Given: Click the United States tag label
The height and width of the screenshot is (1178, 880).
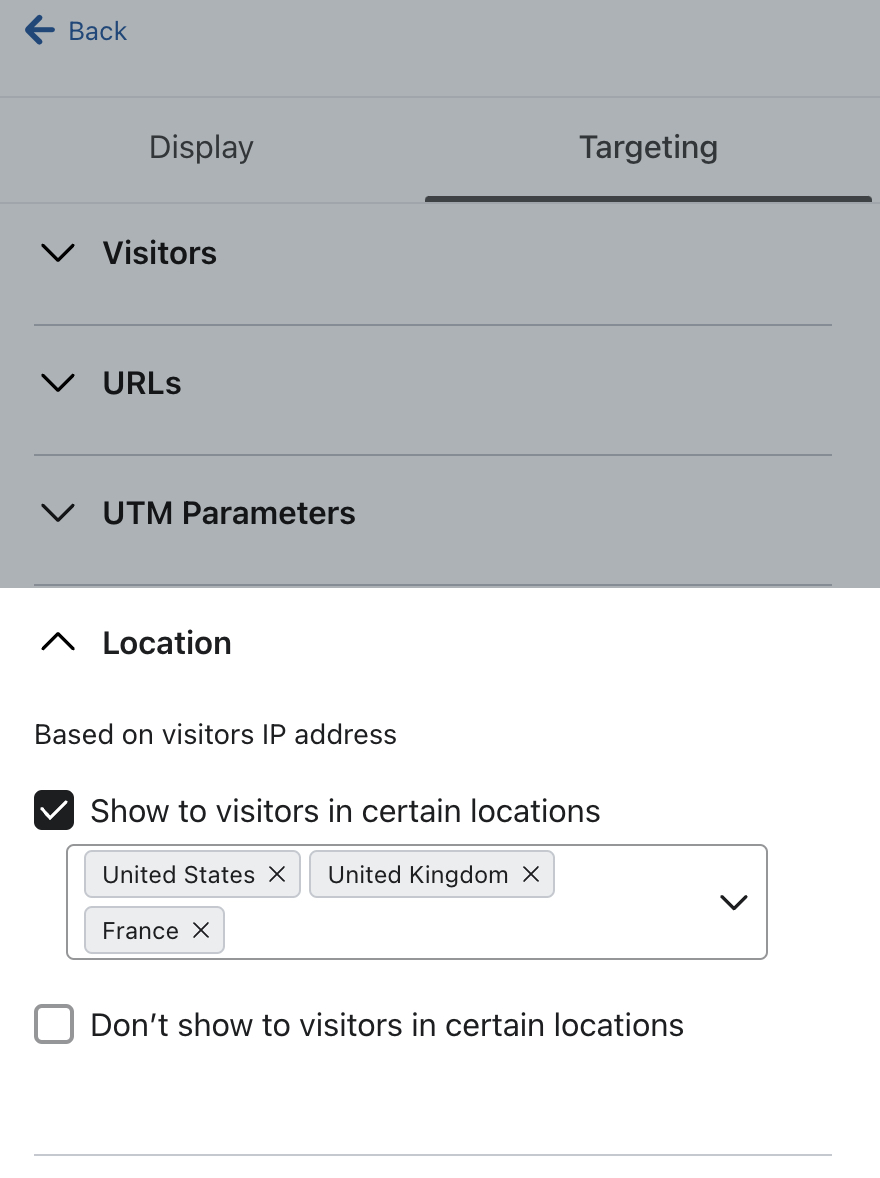Looking at the screenshot, I should pos(178,875).
